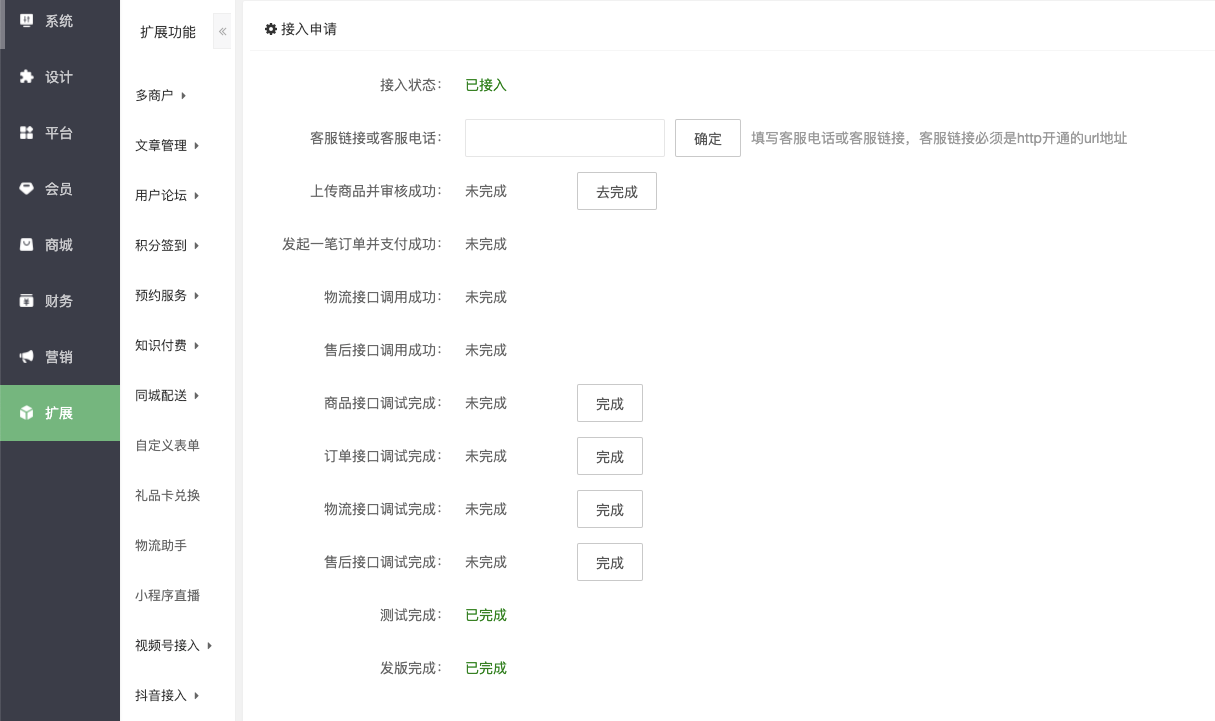Click the 商城 bag icon
The width and height of the screenshot is (1215, 721).
[x=27, y=245]
